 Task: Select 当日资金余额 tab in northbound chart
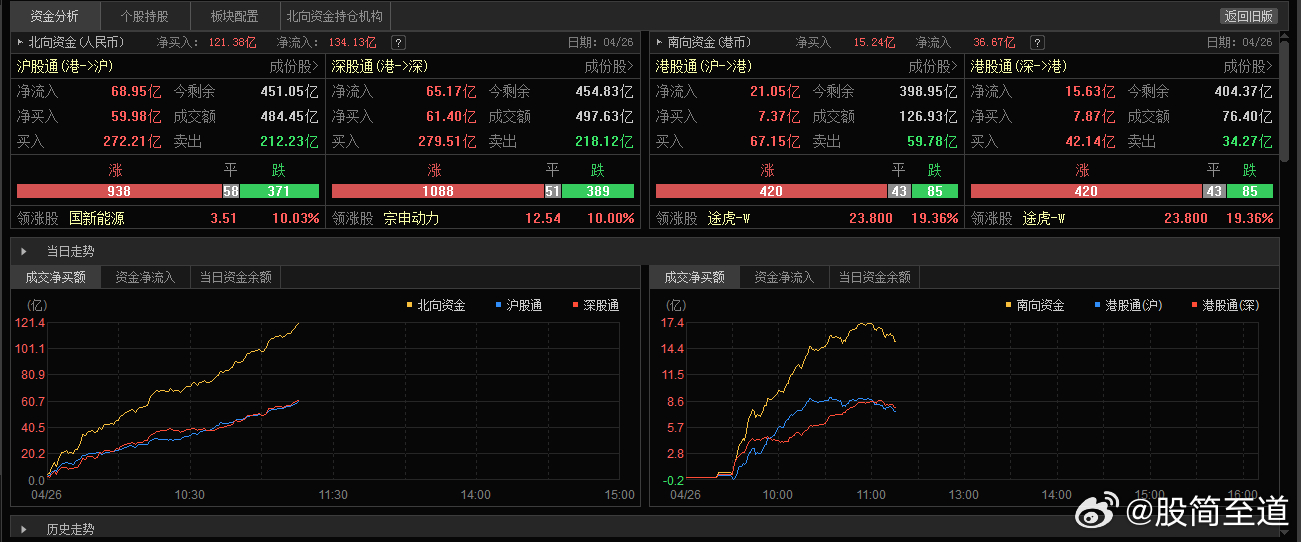tap(235, 277)
